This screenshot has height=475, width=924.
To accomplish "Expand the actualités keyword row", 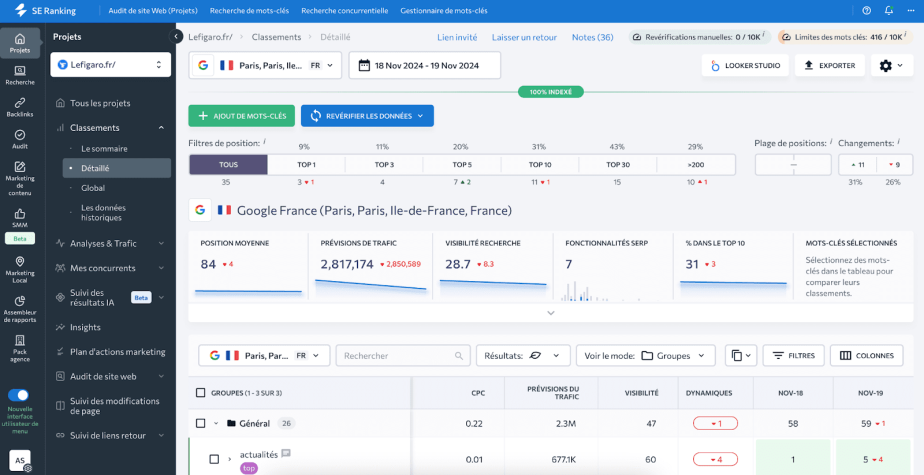I will [229, 458].
